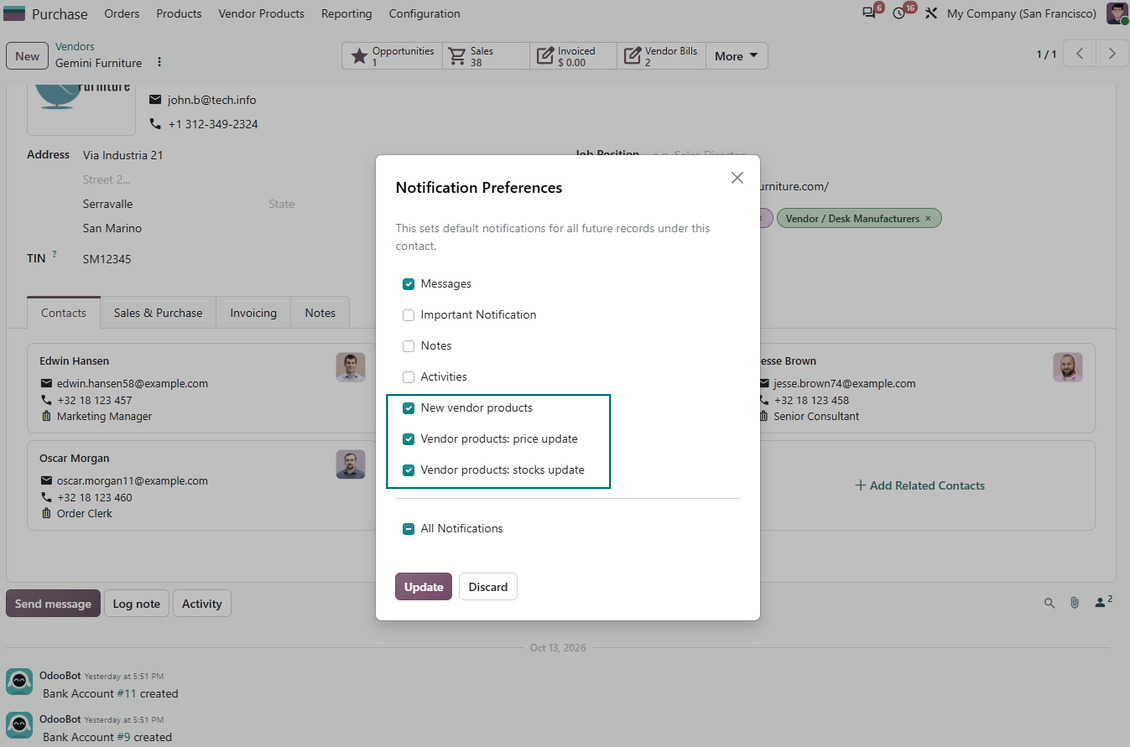Image resolution: width=1130 pixels, height=747 pixels.
Task: Open the user avatar menu
Action: click(x=1117, y=13)
